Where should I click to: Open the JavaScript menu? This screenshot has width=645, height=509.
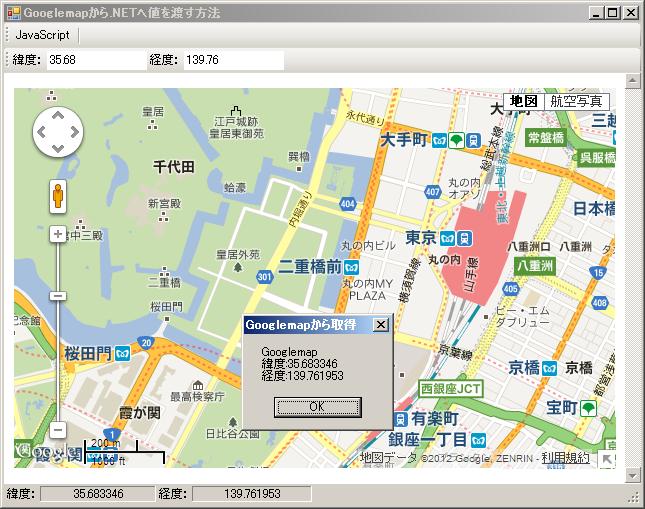pyautogui.click(x=42, y=34)
